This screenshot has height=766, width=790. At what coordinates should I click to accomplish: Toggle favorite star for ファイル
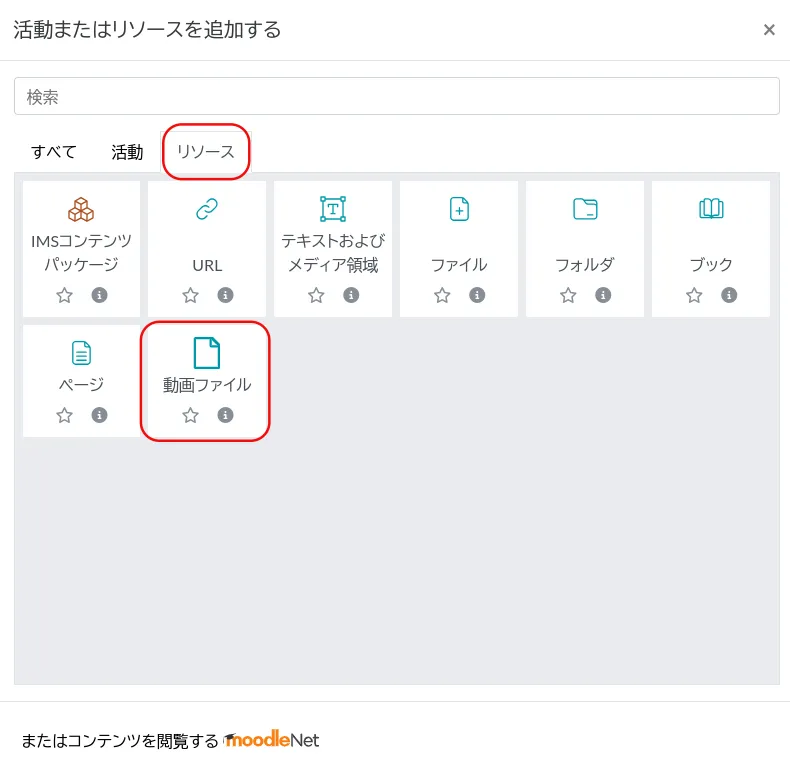442,295
